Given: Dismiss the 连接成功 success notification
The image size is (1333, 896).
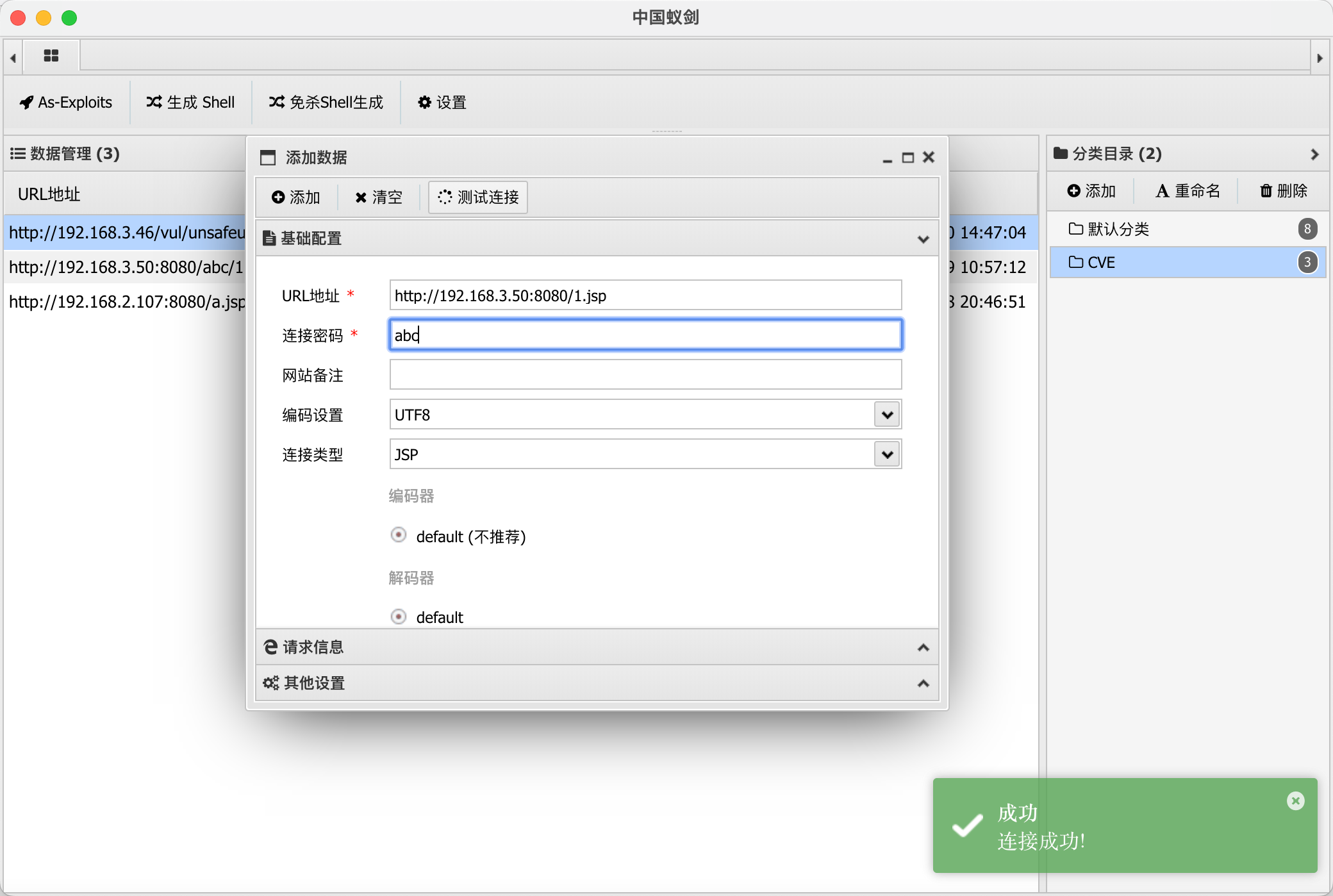Looking at the screenshot, I should pyautogui.click(x=1295, y=801).
